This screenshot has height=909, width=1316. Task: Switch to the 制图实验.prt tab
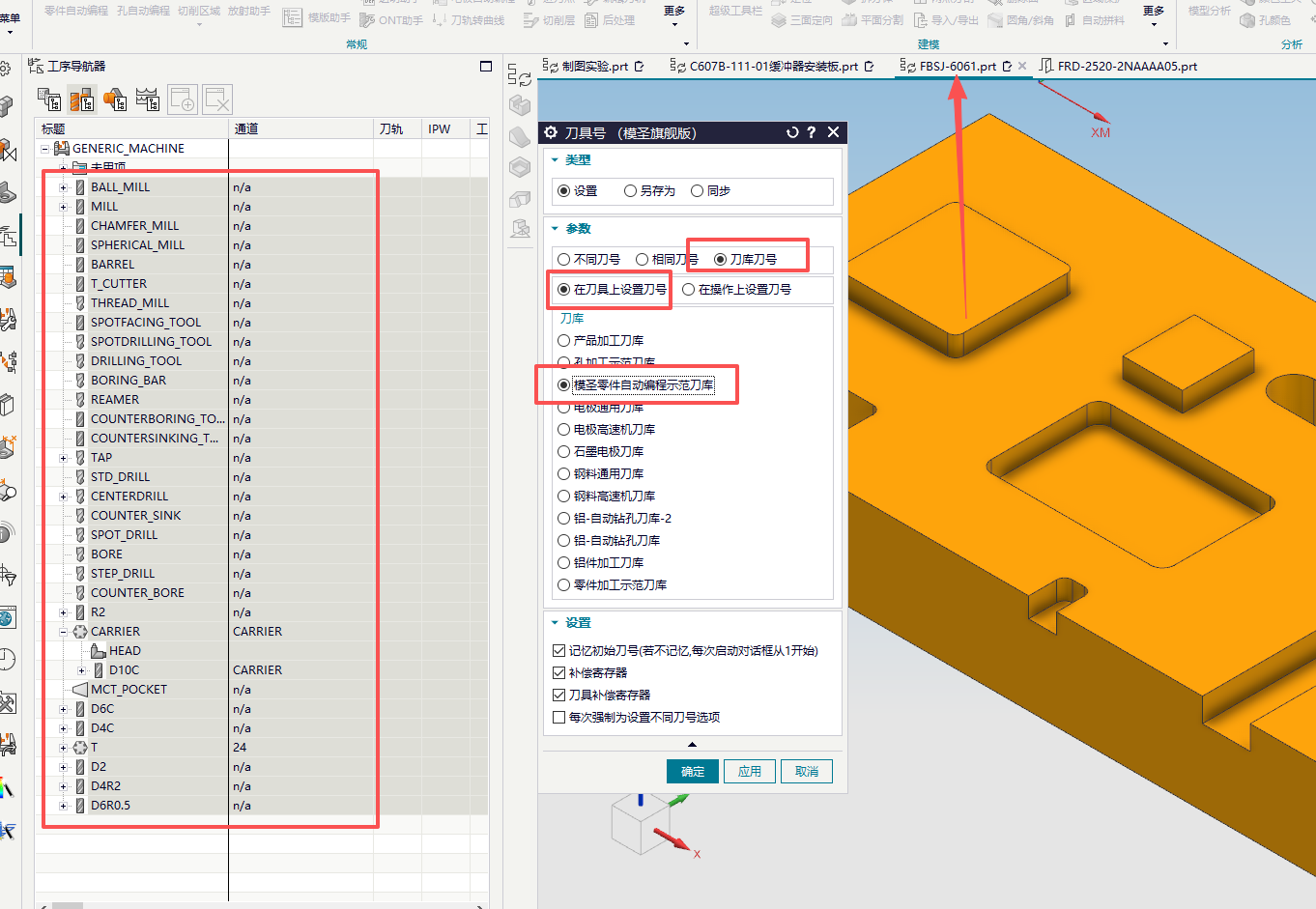pos(594,66)
